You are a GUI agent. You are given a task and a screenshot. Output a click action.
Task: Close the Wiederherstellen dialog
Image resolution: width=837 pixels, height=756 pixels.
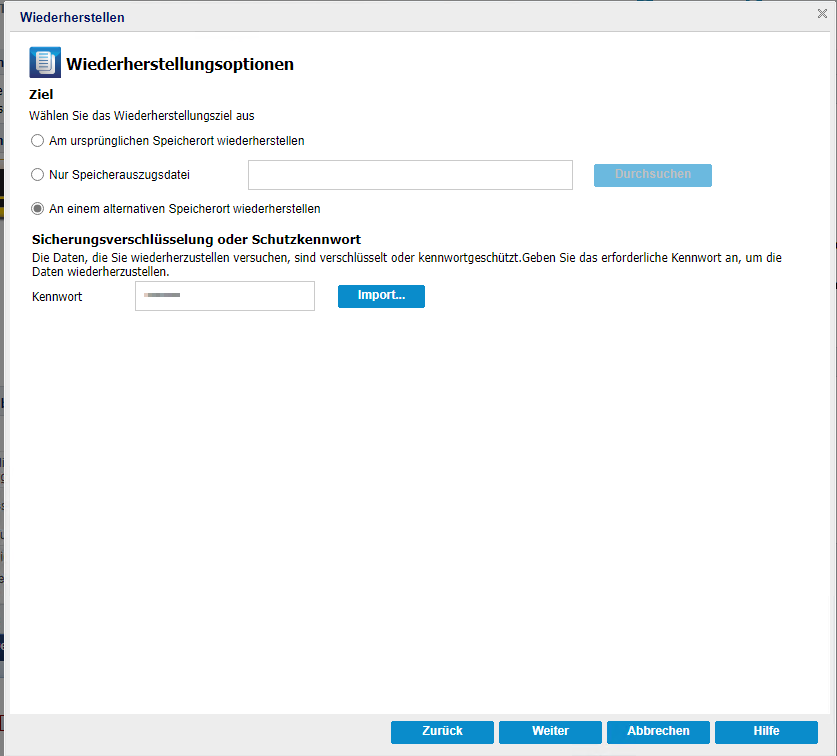pos(822,14)
